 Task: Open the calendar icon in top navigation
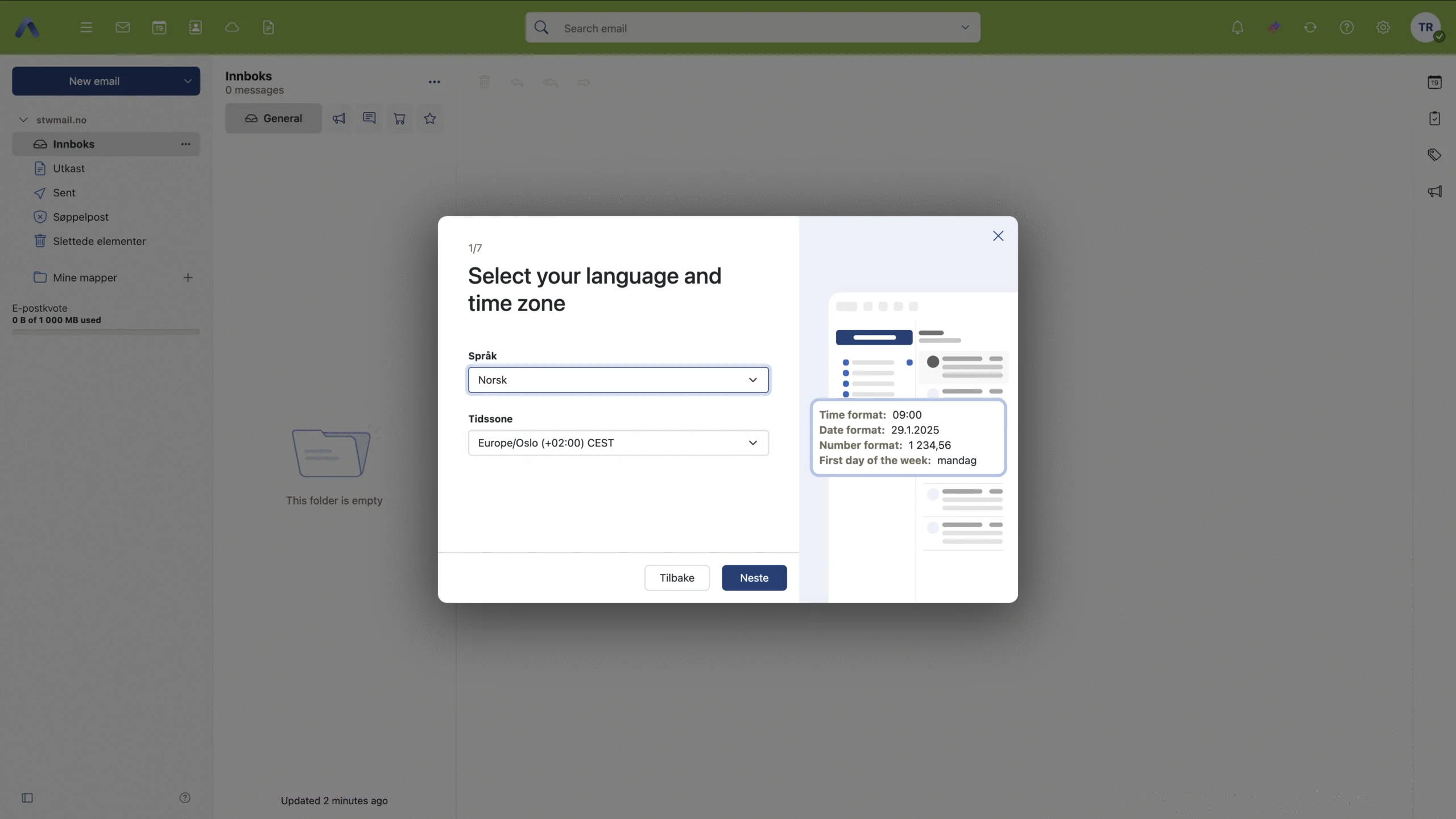(x=159, y=27)
